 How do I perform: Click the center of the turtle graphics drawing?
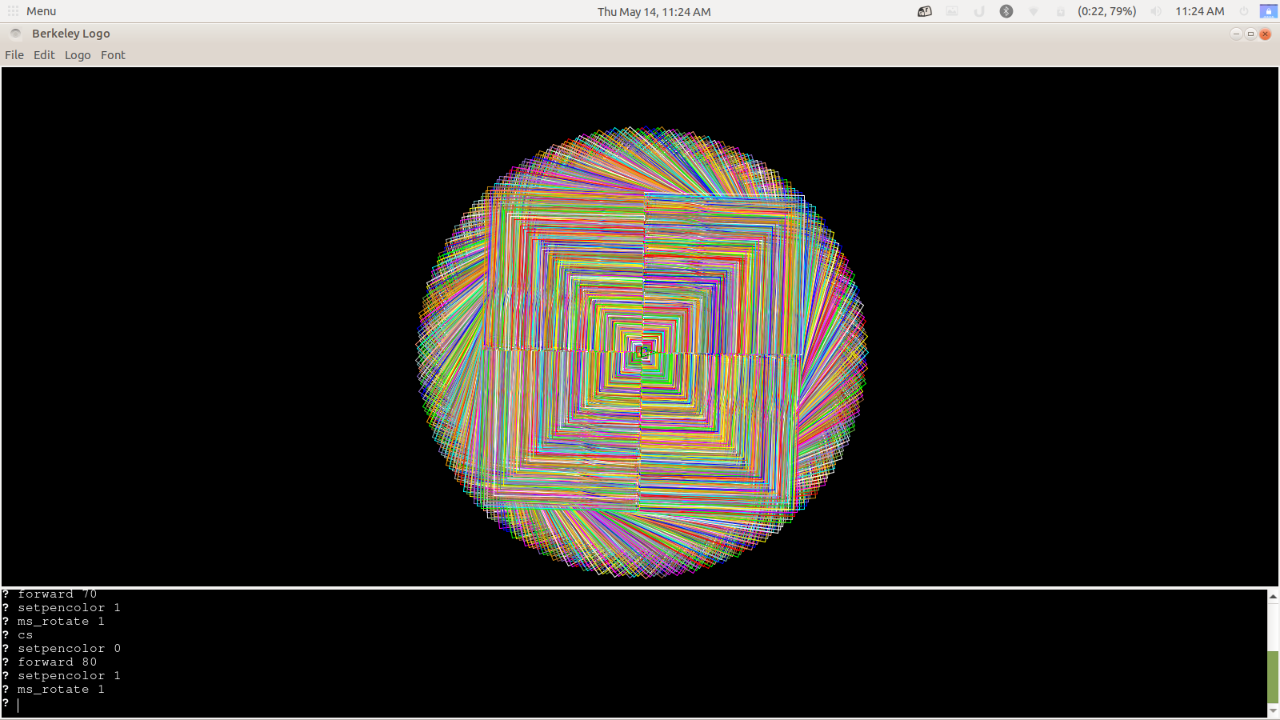(642, 352)
